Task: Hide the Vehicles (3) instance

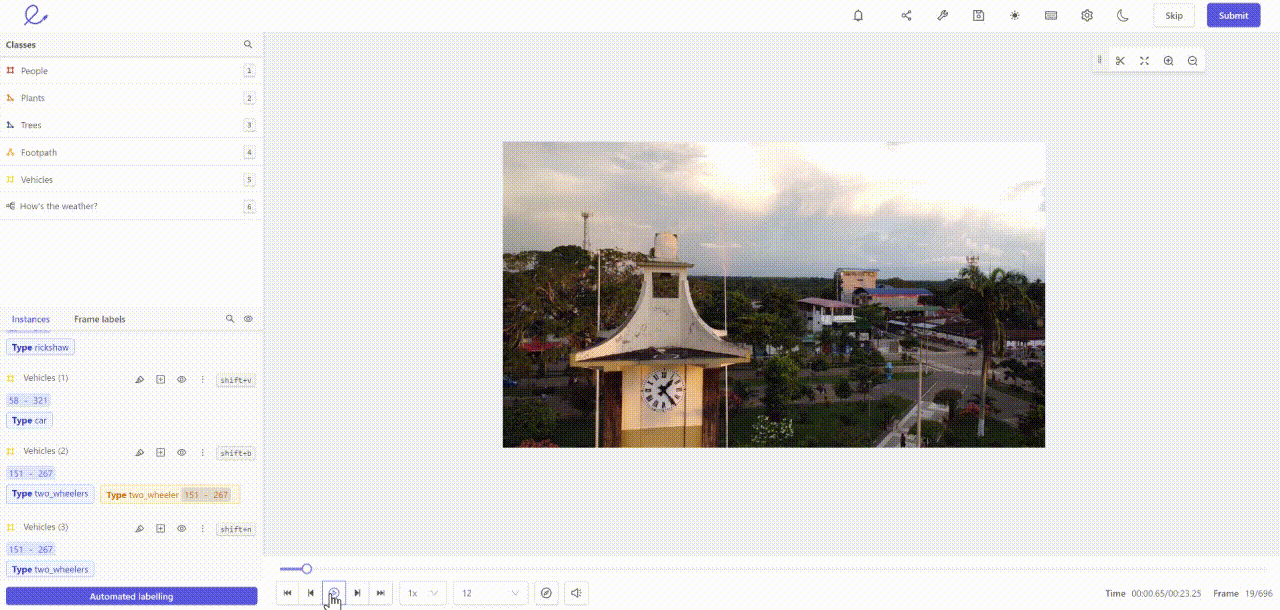Action: click(182, 528)
